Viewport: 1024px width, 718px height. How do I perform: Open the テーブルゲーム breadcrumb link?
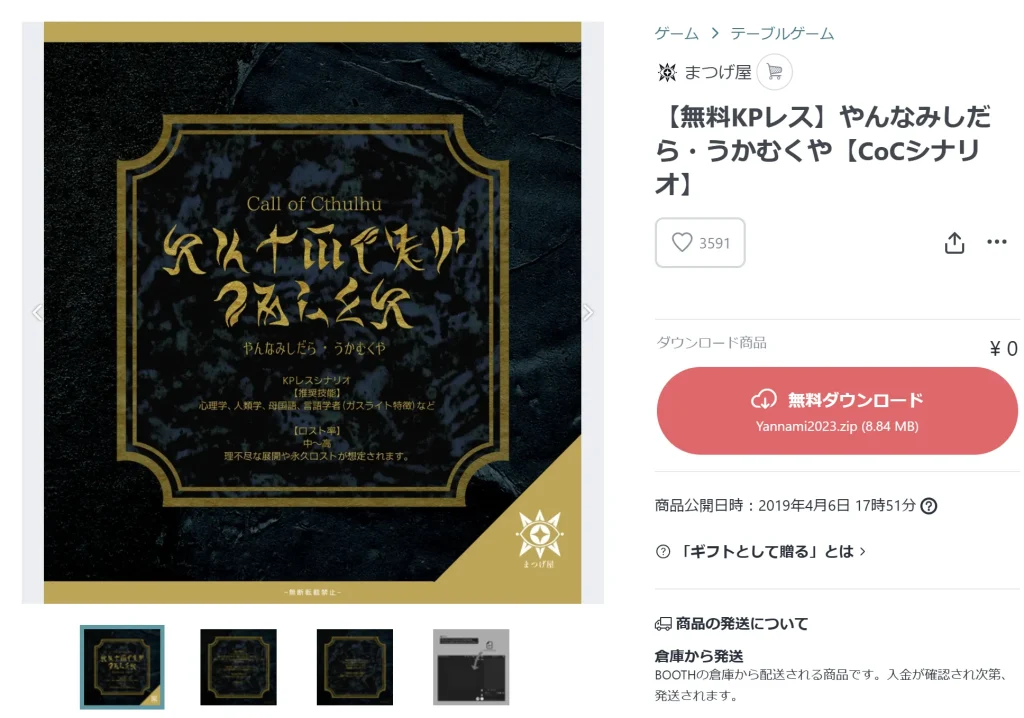[782, 33]
